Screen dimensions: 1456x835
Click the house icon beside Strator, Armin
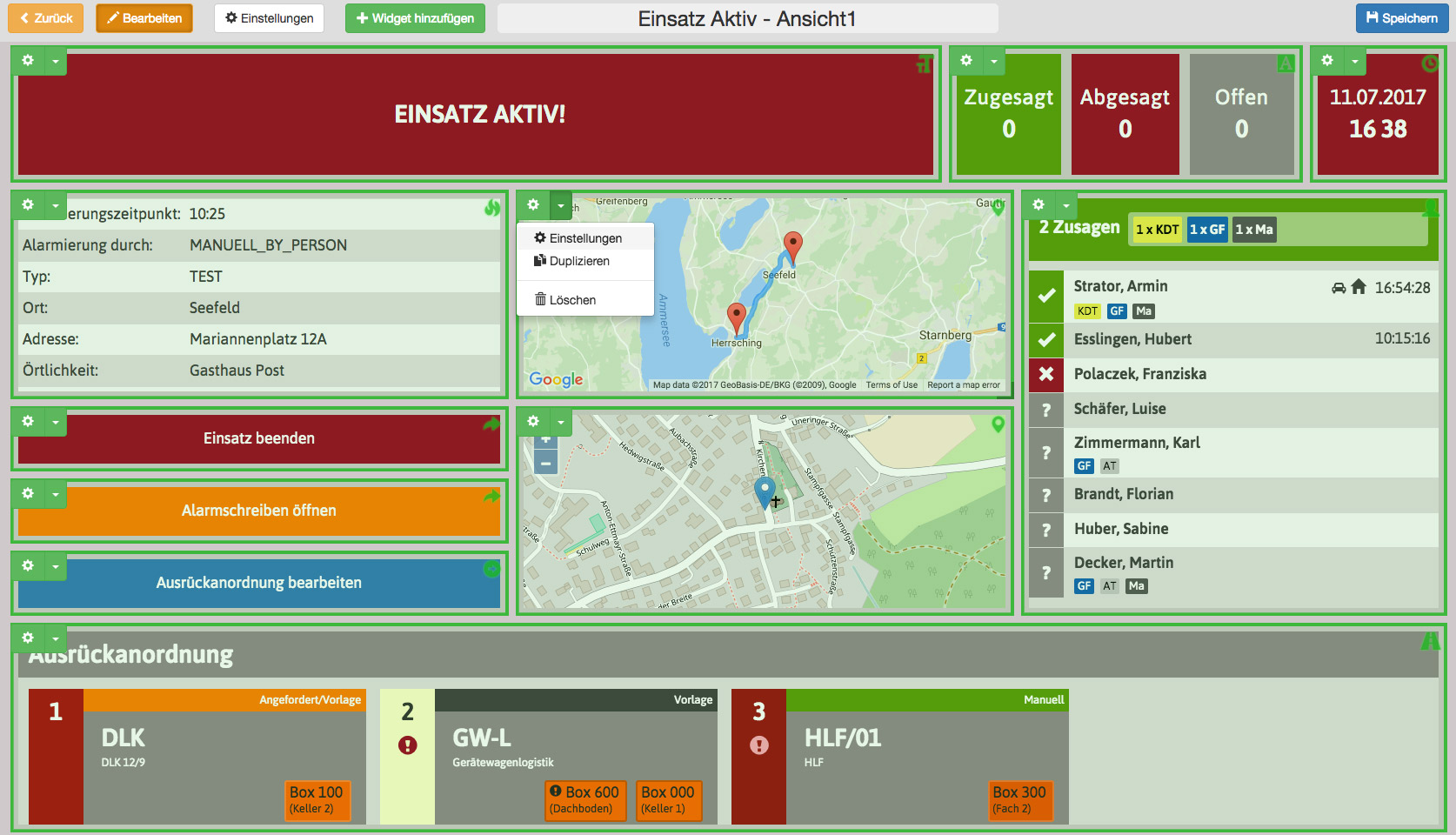click(1359, 287)
